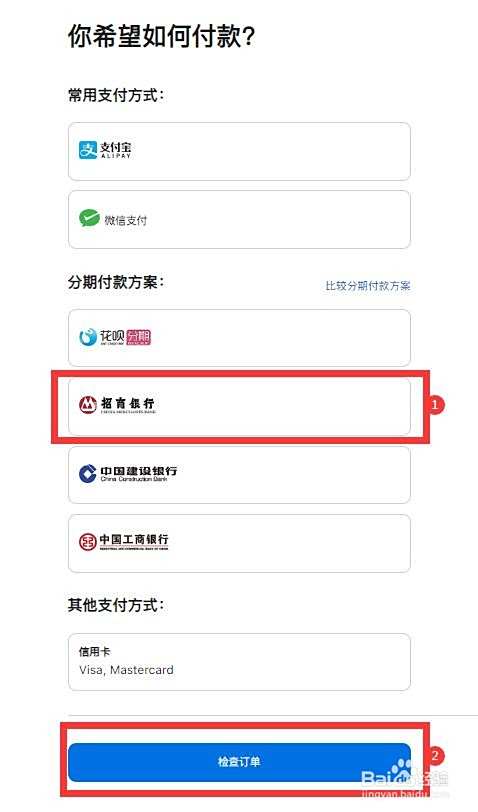Select 信用卡 Visa, Mastercard payment option

tap(239, 662)
